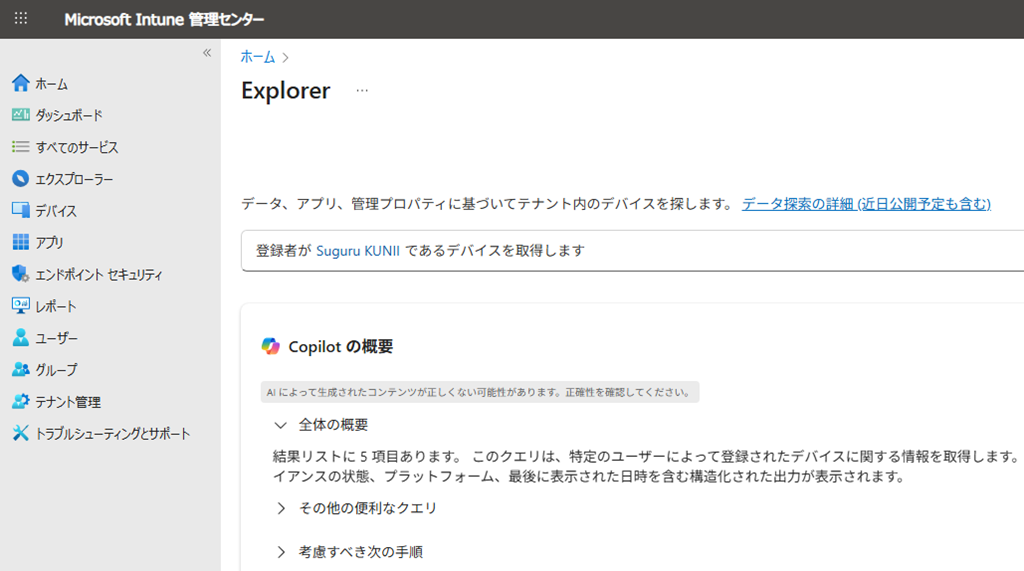The width and height of the screenshot is (1024, 571).
Task: Open the データ探索の詳細 link
Action: click(x=866, y=204)
